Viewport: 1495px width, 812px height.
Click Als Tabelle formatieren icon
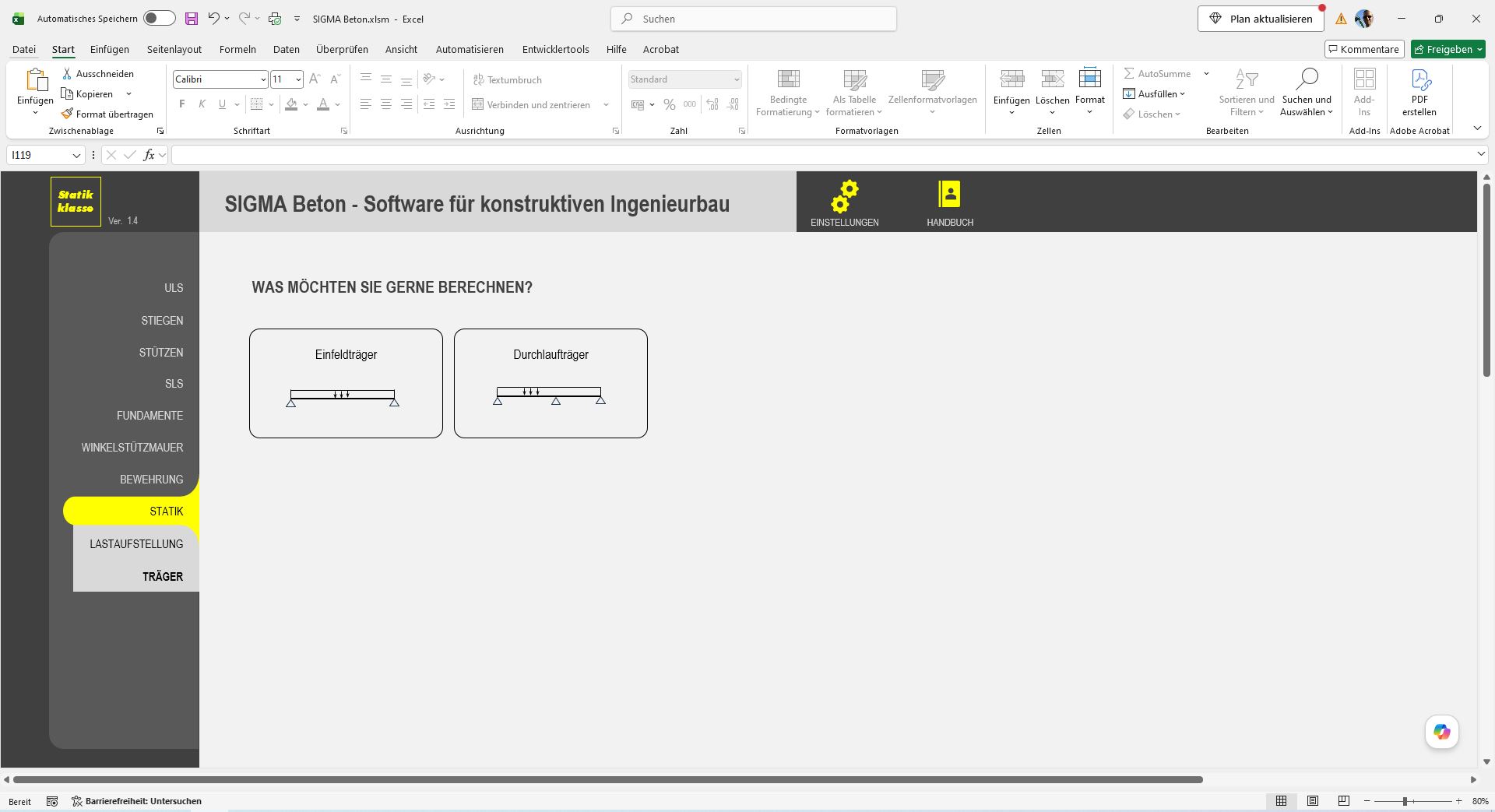[854, 79]
